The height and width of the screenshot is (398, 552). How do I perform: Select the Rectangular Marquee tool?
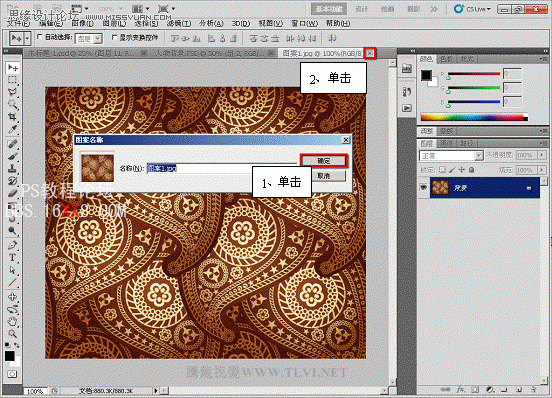[13, 80]
